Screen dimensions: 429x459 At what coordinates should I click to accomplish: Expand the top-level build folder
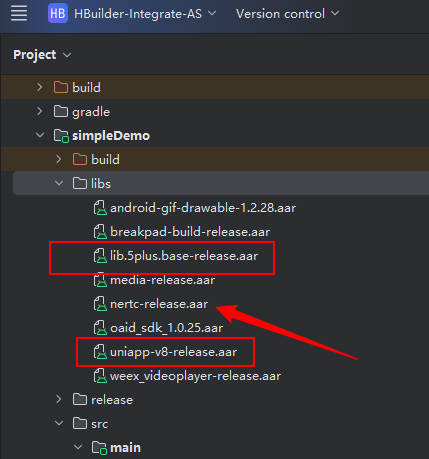(x=39, y=87)
